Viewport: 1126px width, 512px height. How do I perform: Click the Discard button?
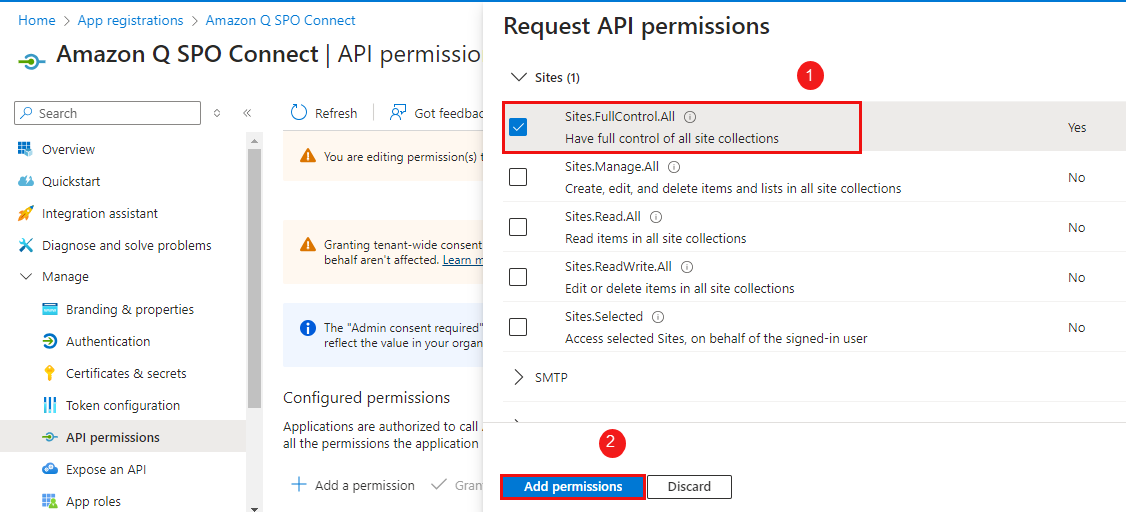click(689, 487)
